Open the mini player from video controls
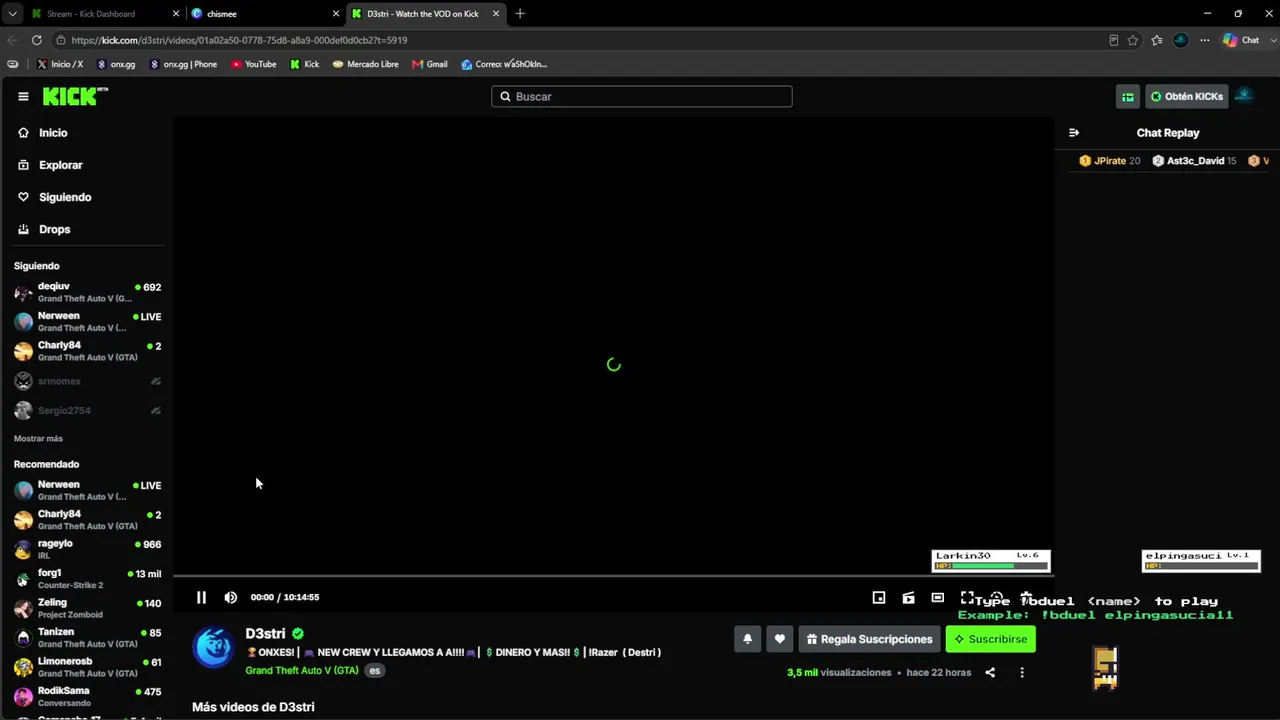The image size is (1280, 720). click(879, 597)
